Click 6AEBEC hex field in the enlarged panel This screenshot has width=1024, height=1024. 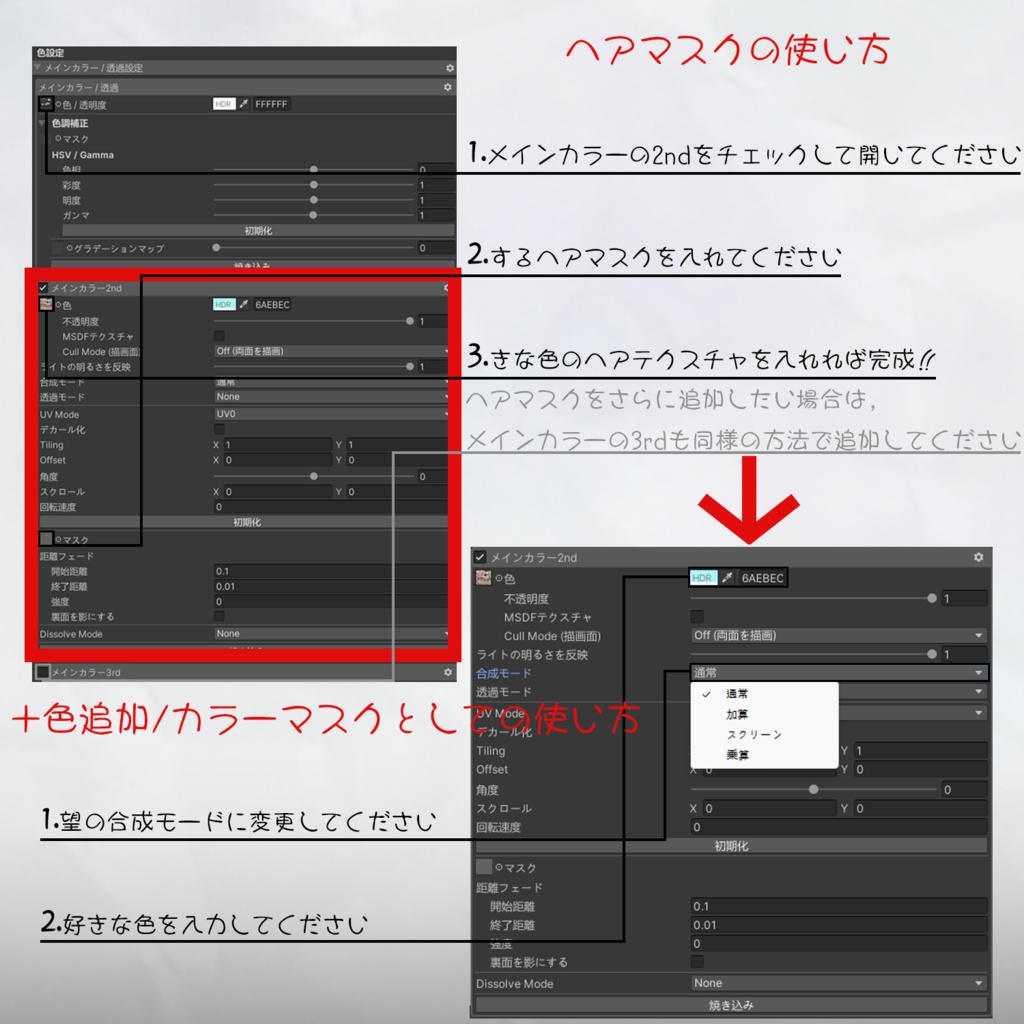tap(762, 578)
